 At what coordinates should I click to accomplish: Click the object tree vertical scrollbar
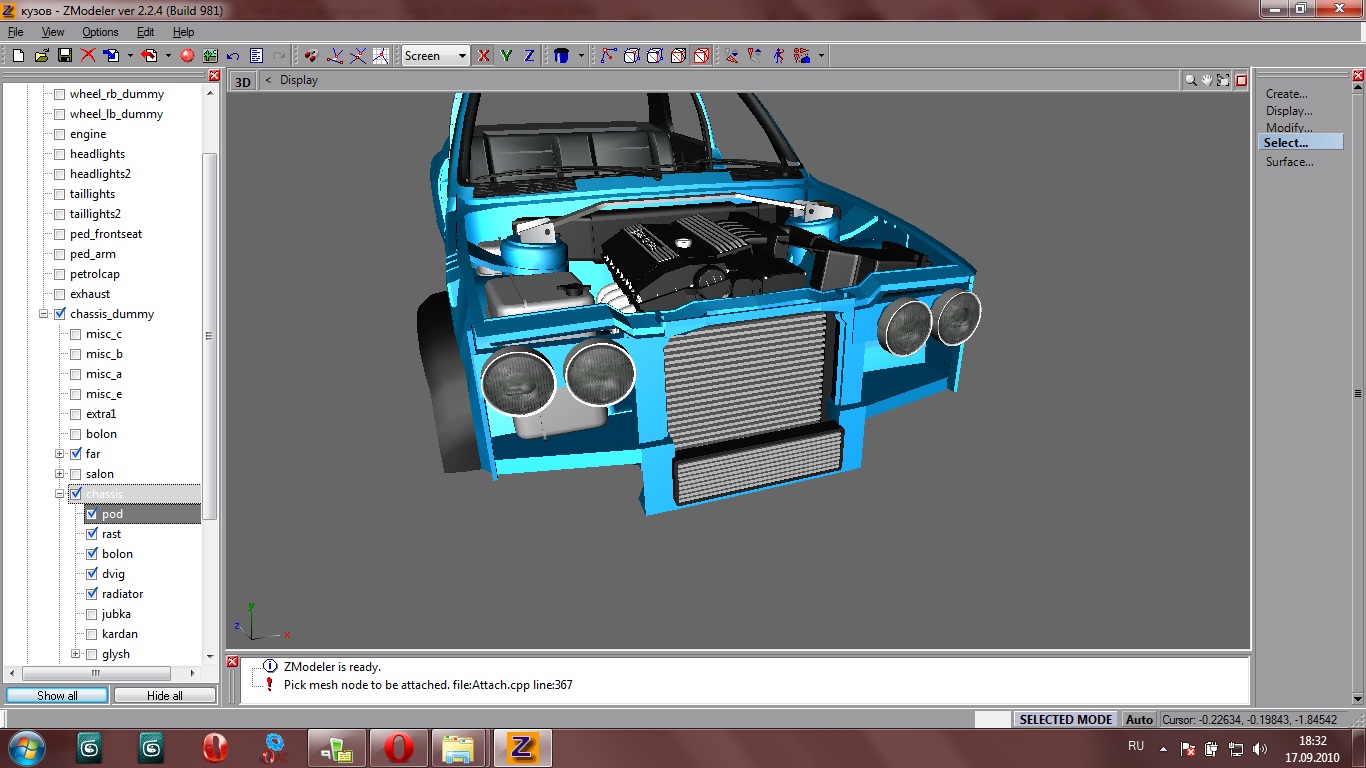click(x=209, y=336)
